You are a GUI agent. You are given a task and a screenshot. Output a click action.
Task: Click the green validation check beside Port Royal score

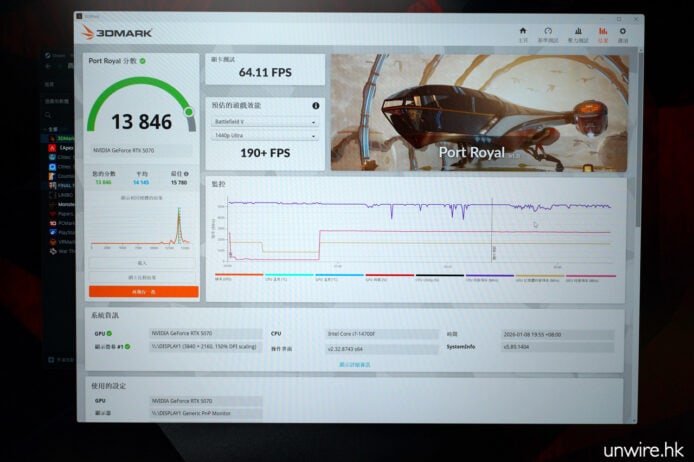143,61
